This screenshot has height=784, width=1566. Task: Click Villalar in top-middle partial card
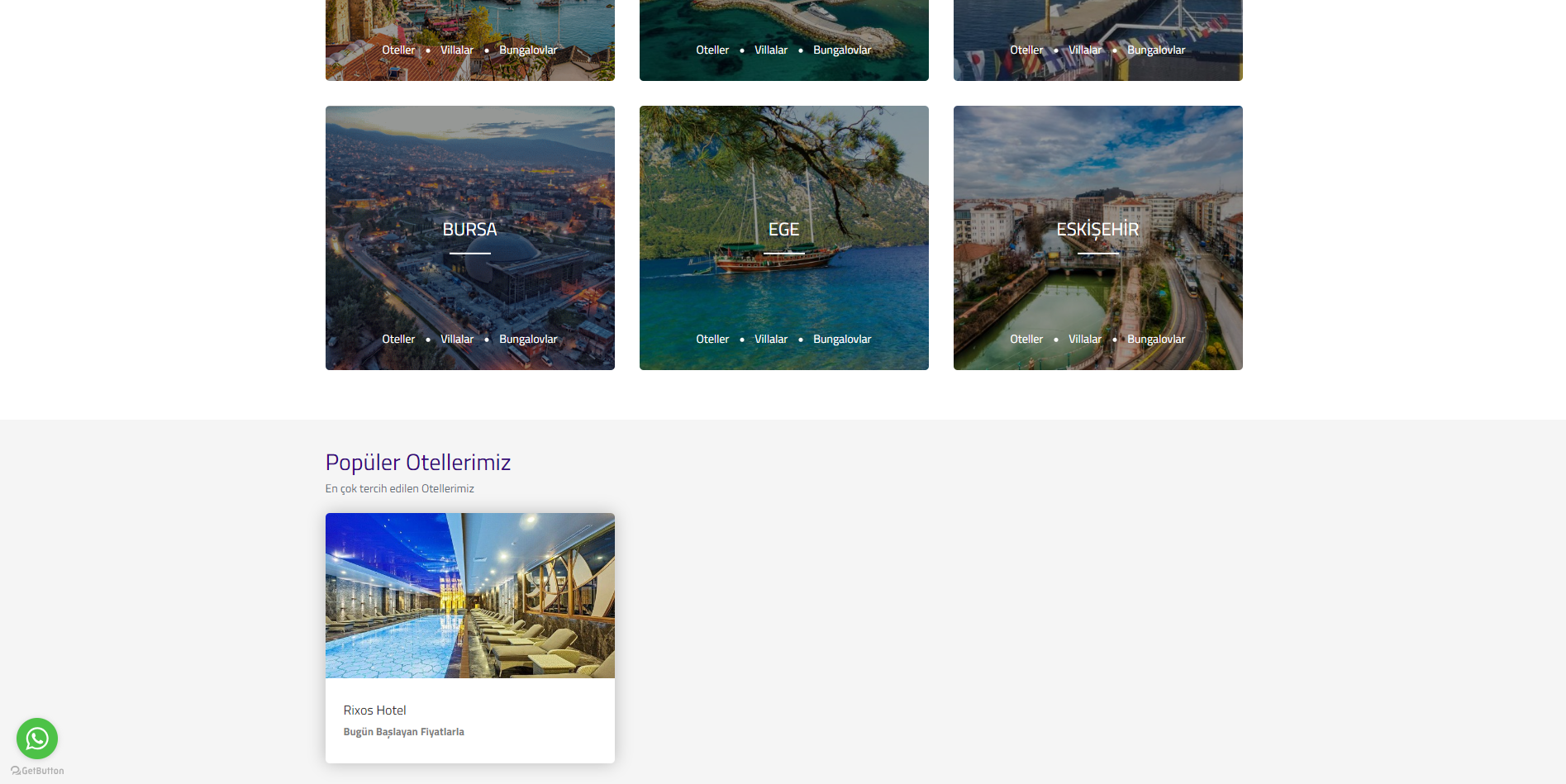point(771,50)
